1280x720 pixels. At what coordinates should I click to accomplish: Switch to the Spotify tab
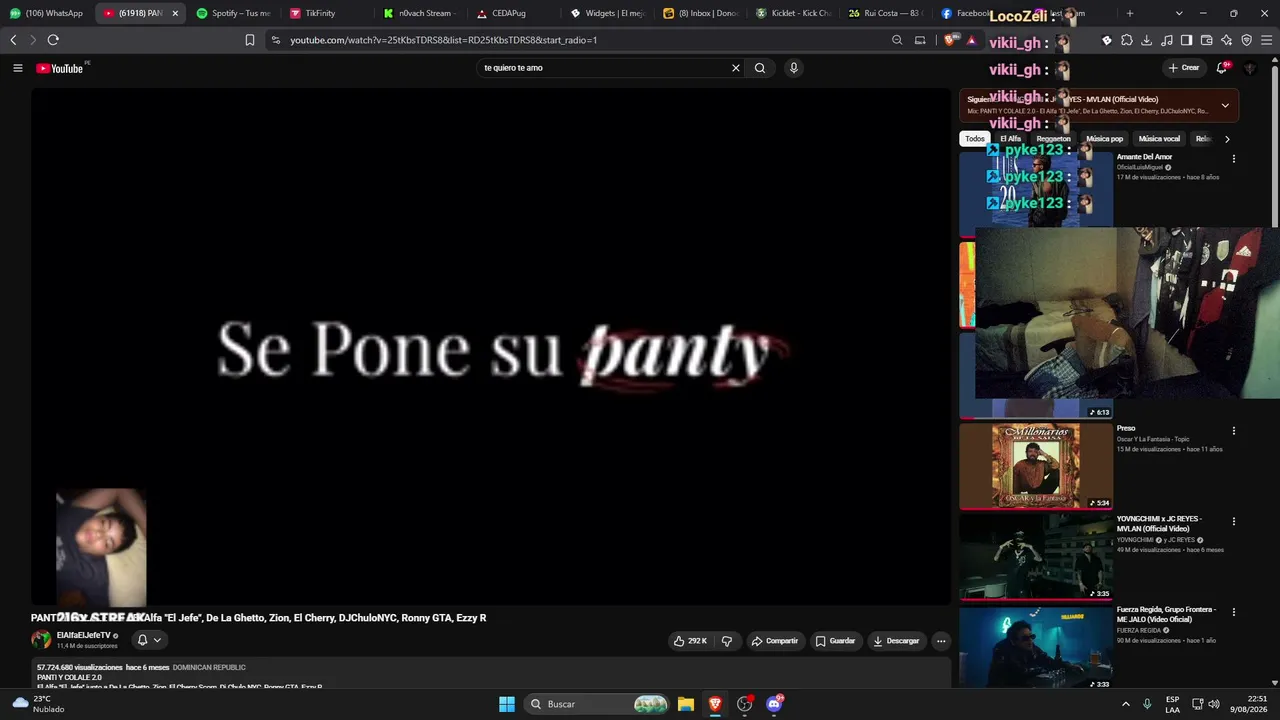point(233,13)
